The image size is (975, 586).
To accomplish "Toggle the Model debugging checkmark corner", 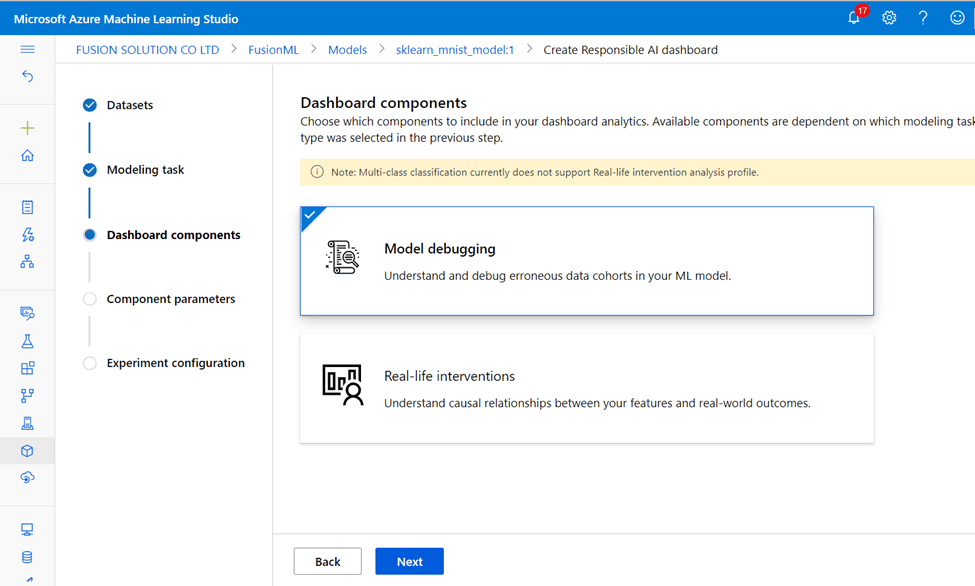I will (310, 215).
